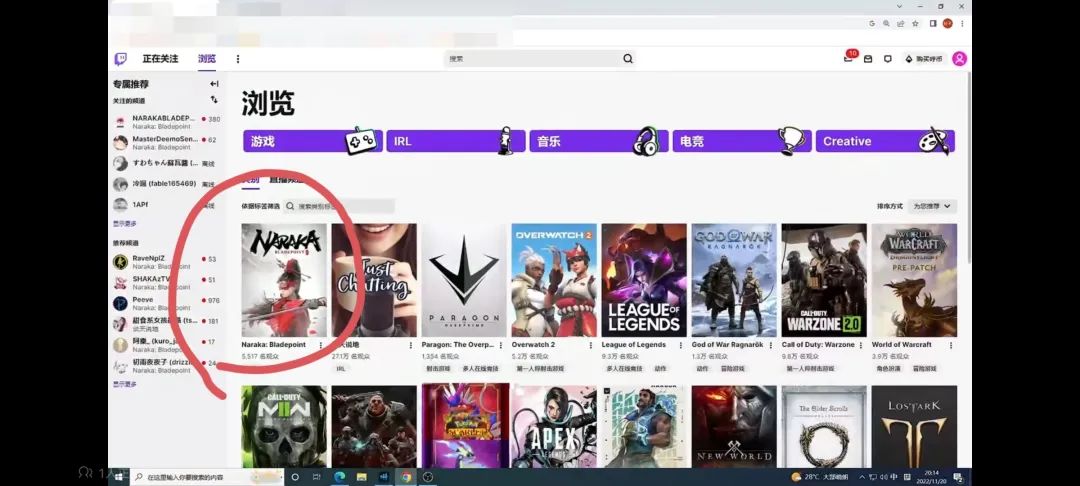Viewport: 1080px width, 486px height.
Task: Open the 电竞 category banner
Action: click(742, 141)
